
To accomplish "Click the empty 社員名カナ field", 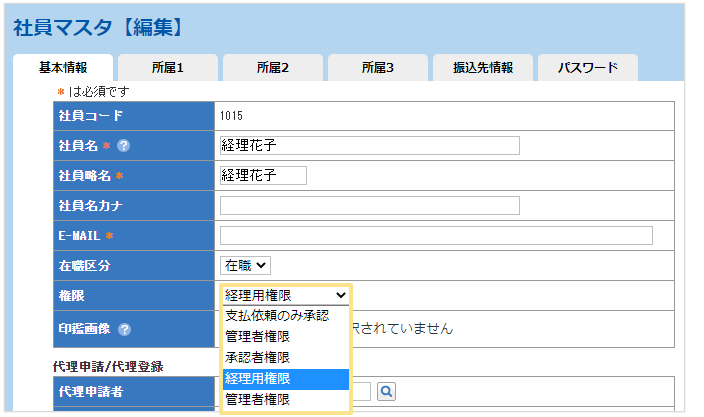I will pos(369,206).
